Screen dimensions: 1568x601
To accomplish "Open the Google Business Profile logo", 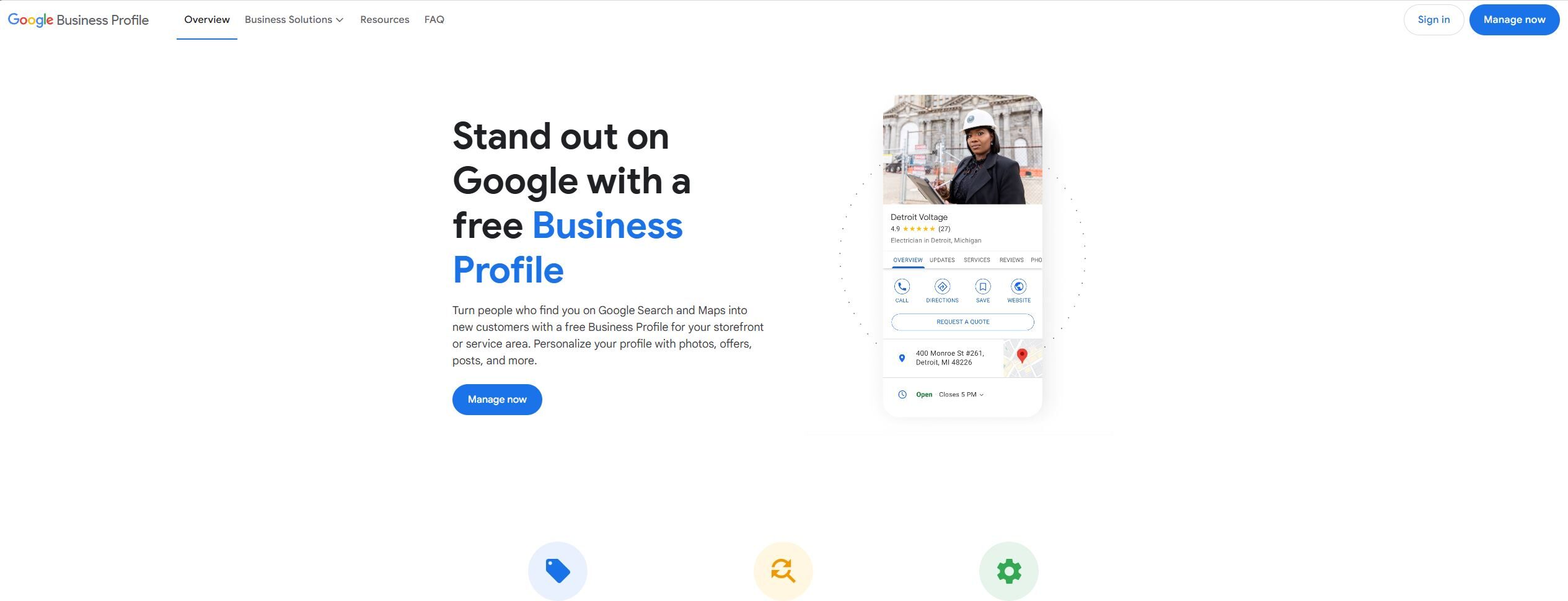I will (x=78, y=20).
